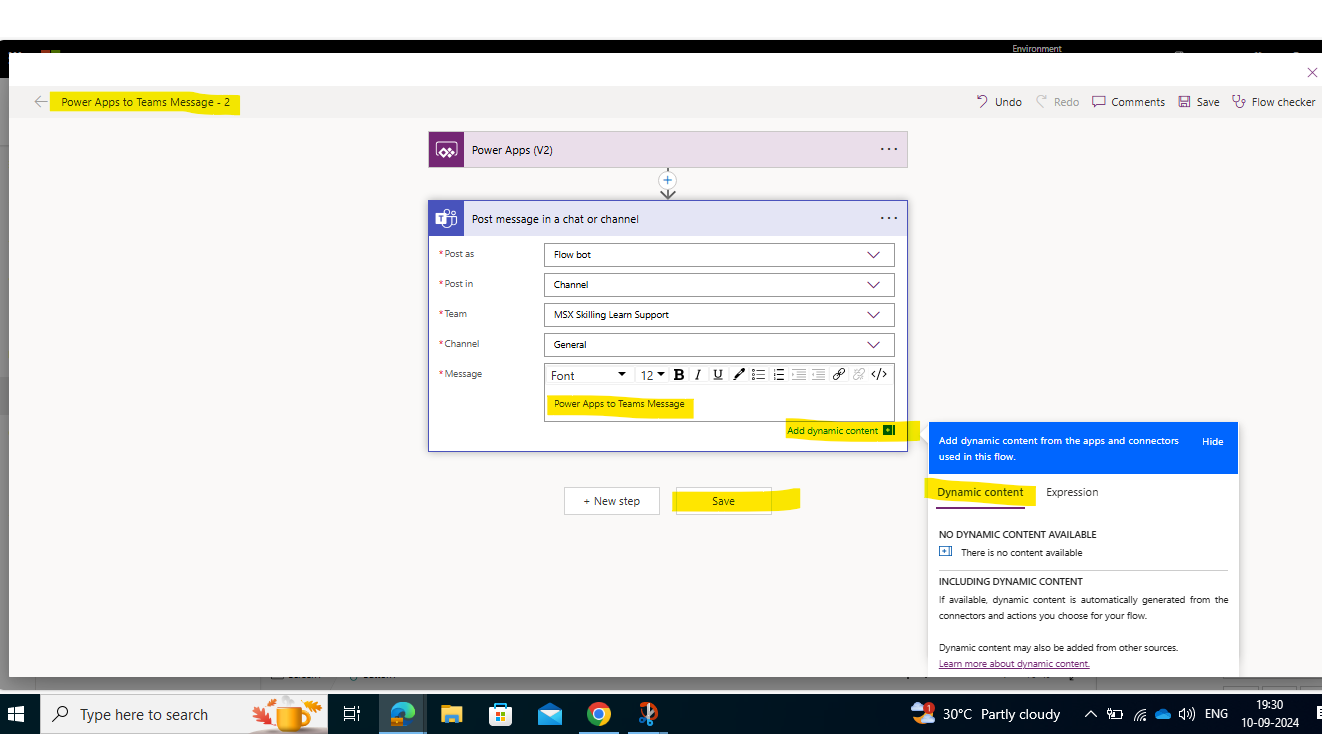Viewport: 1322px width, 734px height.
Task: Launch Google Chrome from the taskbar
Action: [599, 714]
